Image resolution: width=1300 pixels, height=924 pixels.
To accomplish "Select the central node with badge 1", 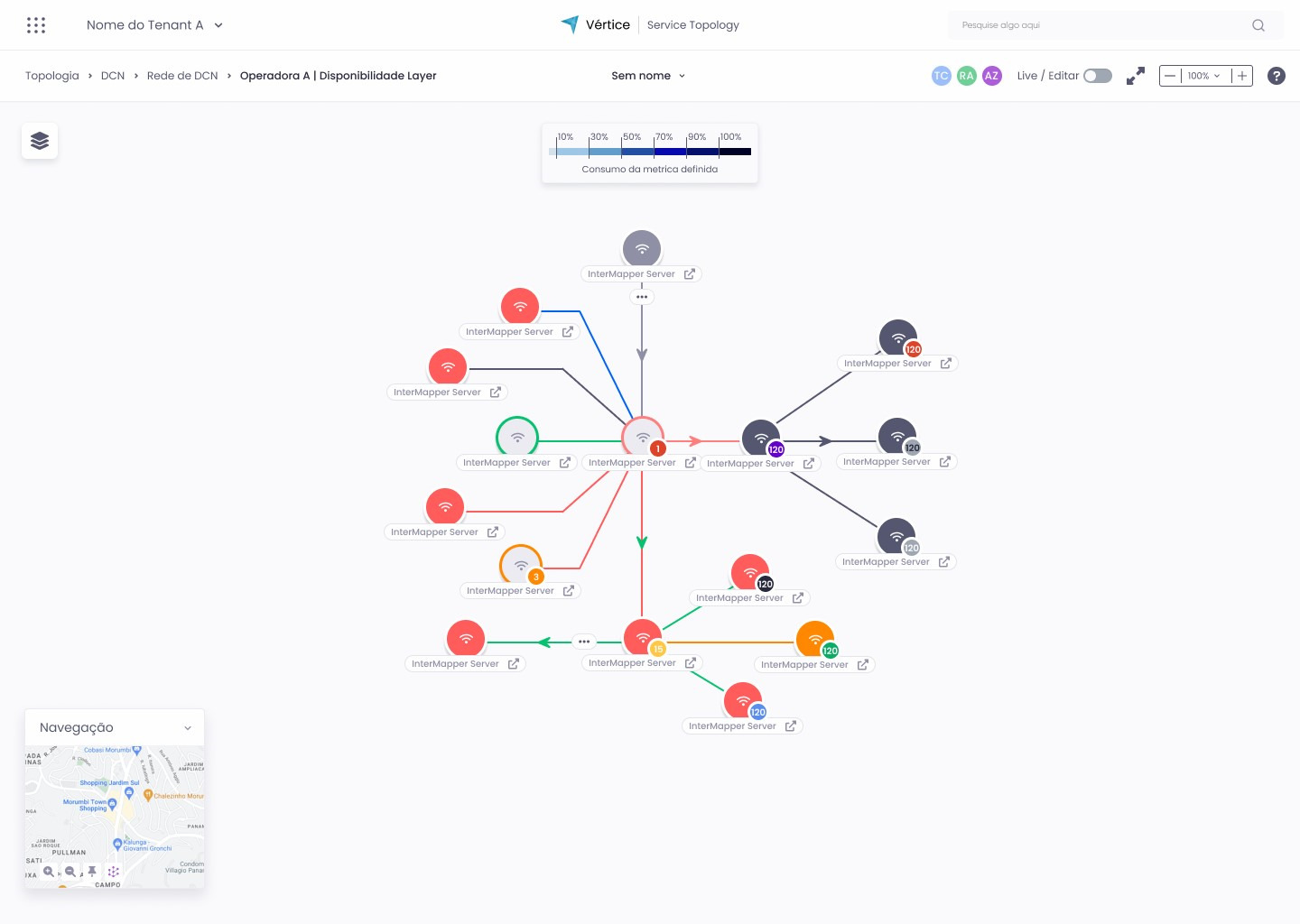I will (643, 438).
